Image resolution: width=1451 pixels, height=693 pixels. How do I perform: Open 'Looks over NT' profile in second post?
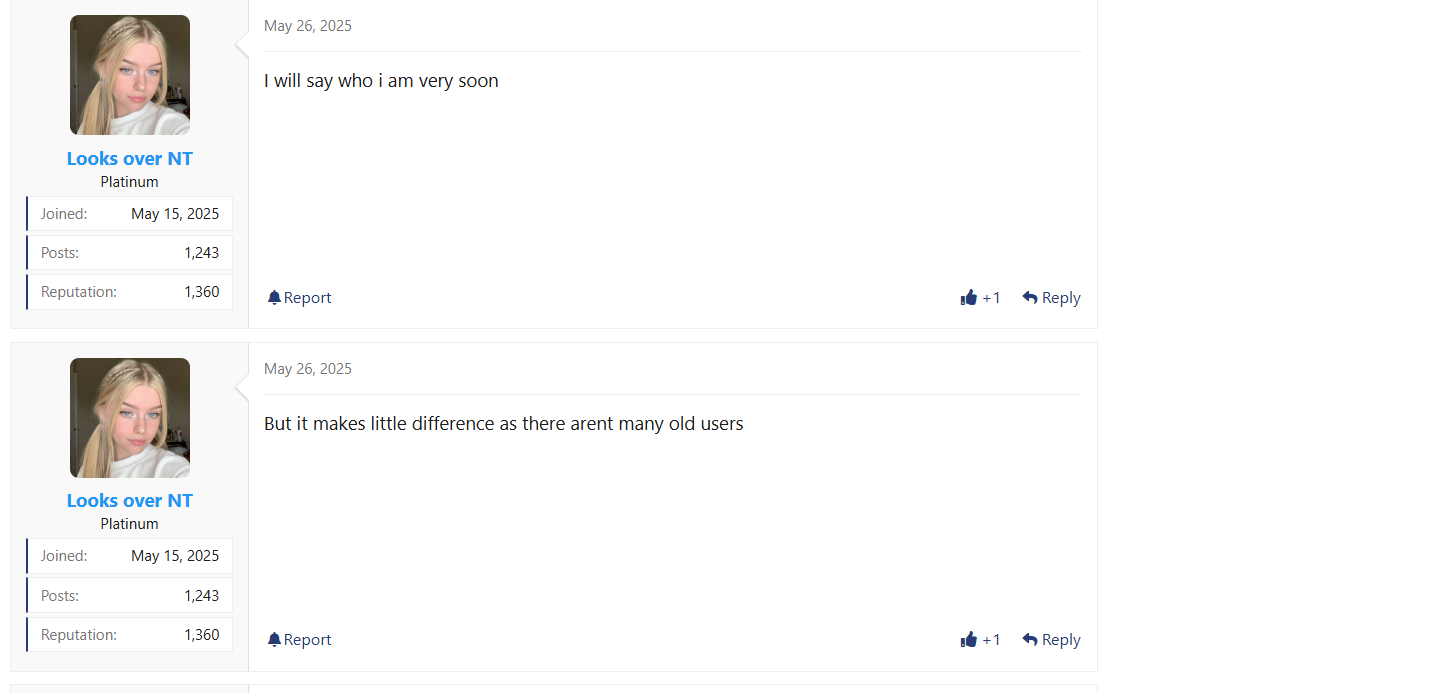click(130, 501)
